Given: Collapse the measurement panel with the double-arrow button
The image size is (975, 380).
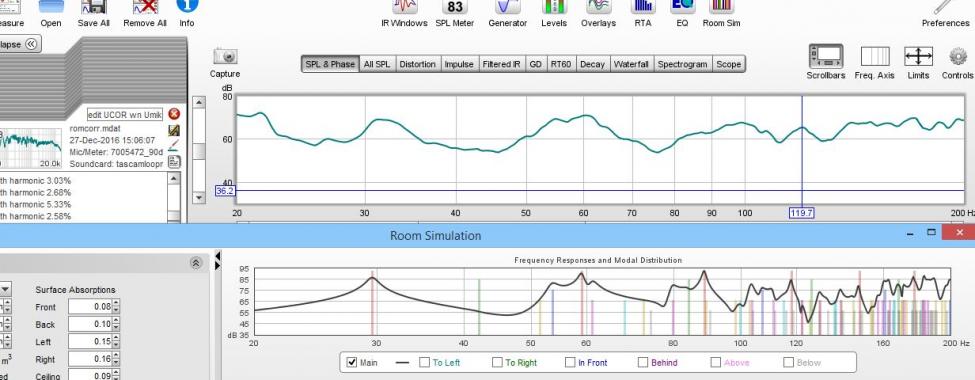Looking at the screenshot, I should 31,44.
